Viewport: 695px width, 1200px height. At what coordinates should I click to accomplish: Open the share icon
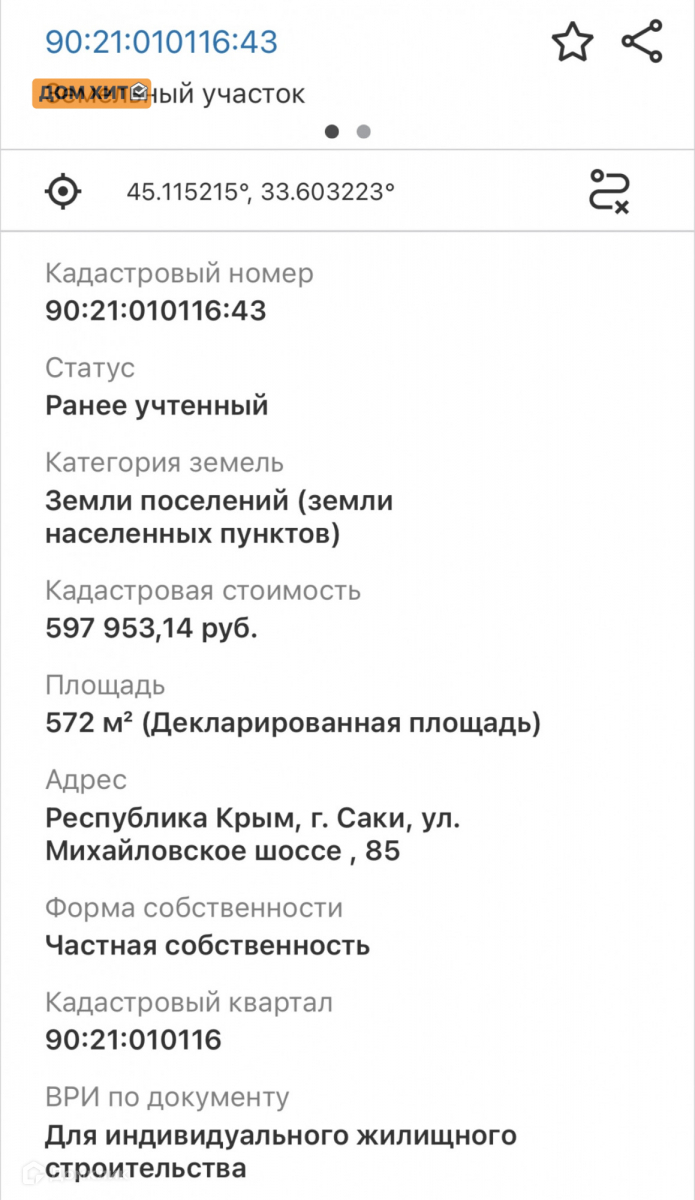(x=641, y=41)
